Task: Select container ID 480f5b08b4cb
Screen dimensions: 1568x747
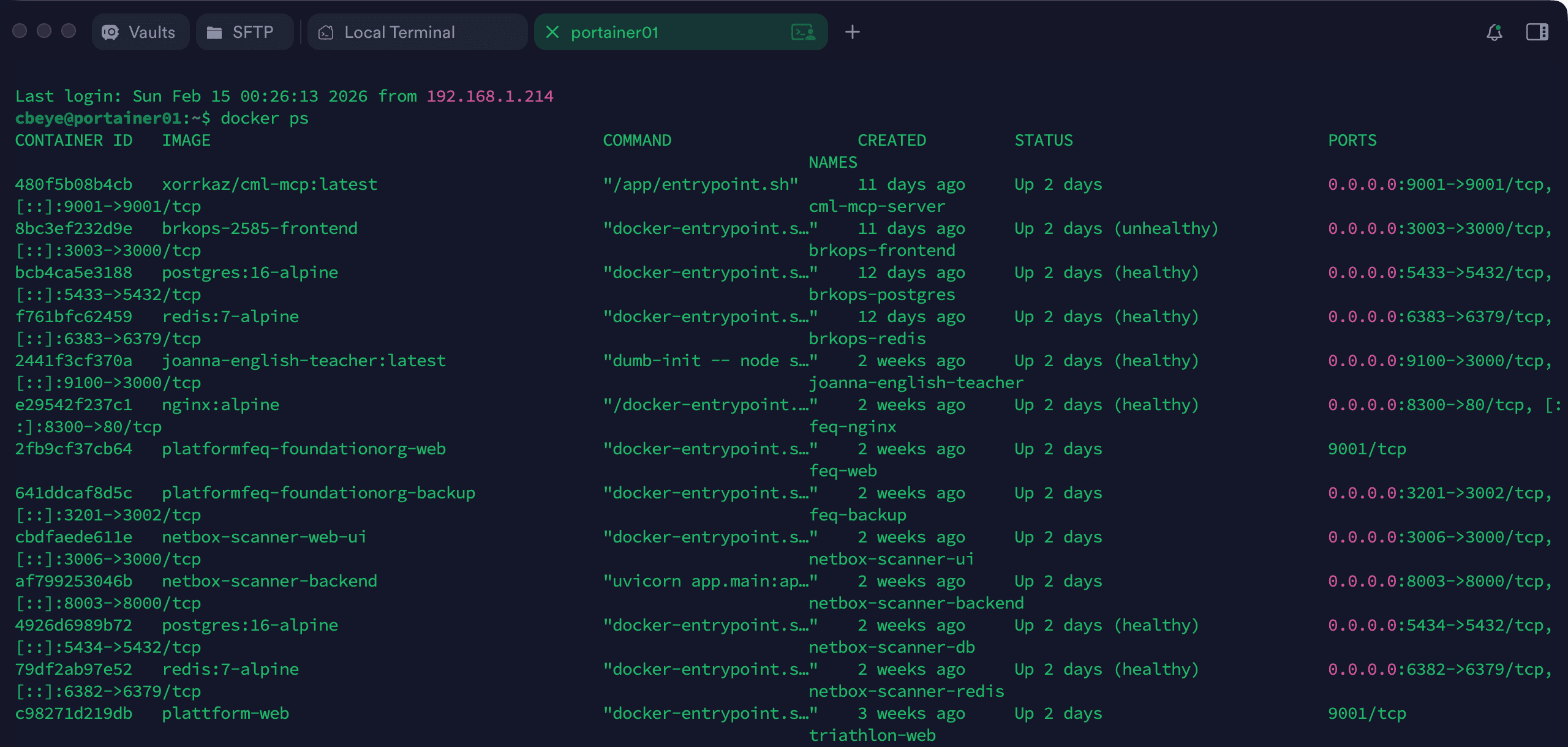Action: (x=73, y=184)
